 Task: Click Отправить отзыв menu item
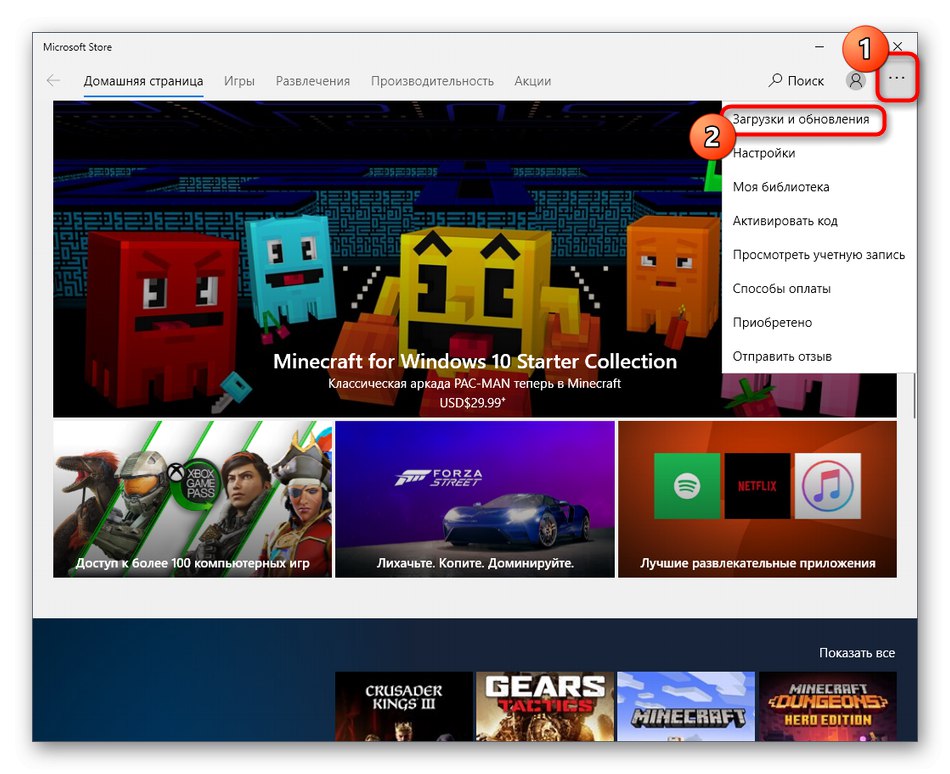point(819,357)
